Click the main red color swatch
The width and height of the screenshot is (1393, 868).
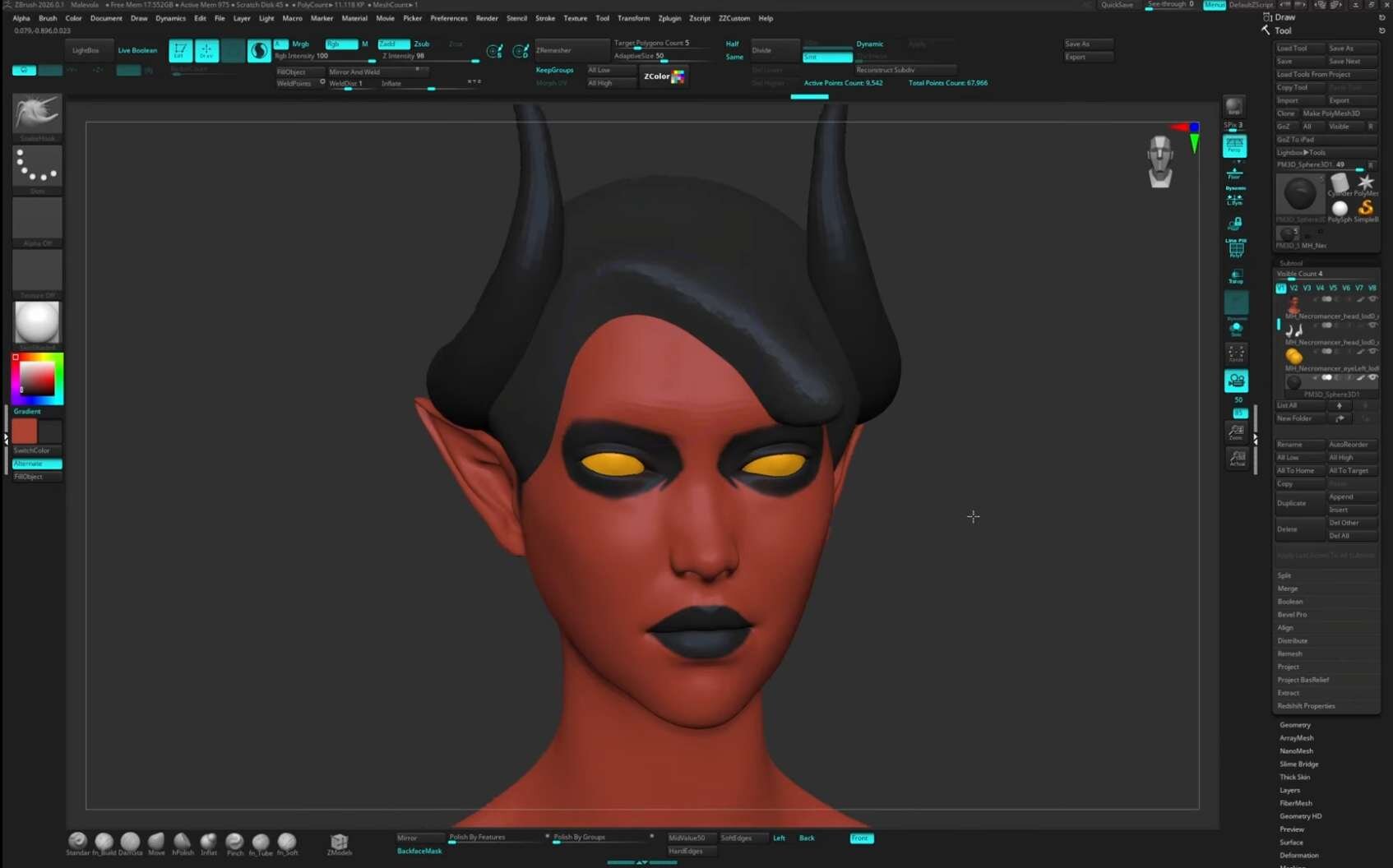pos(24,431)
